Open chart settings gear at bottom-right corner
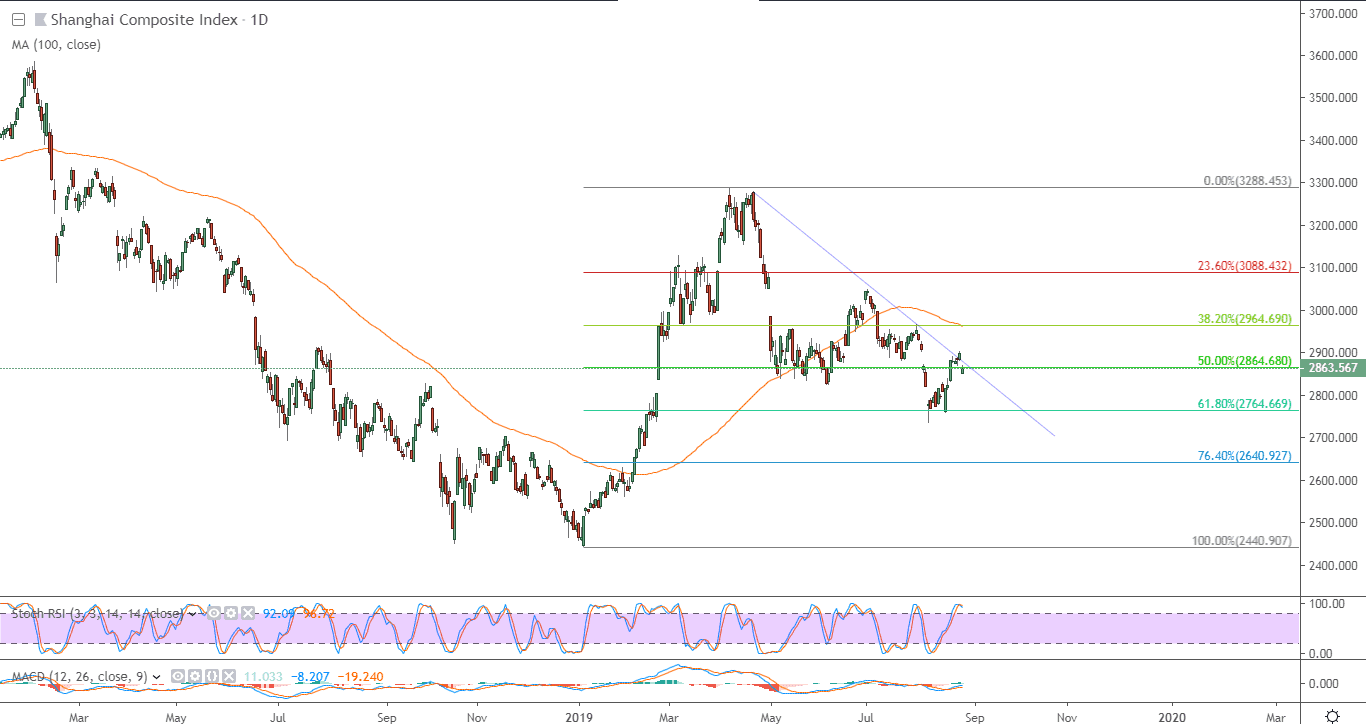 point(1332,716)
